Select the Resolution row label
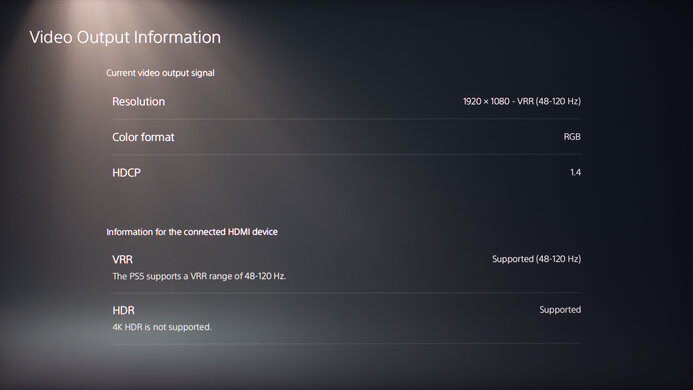693x390 pixels. click(138, 102)
